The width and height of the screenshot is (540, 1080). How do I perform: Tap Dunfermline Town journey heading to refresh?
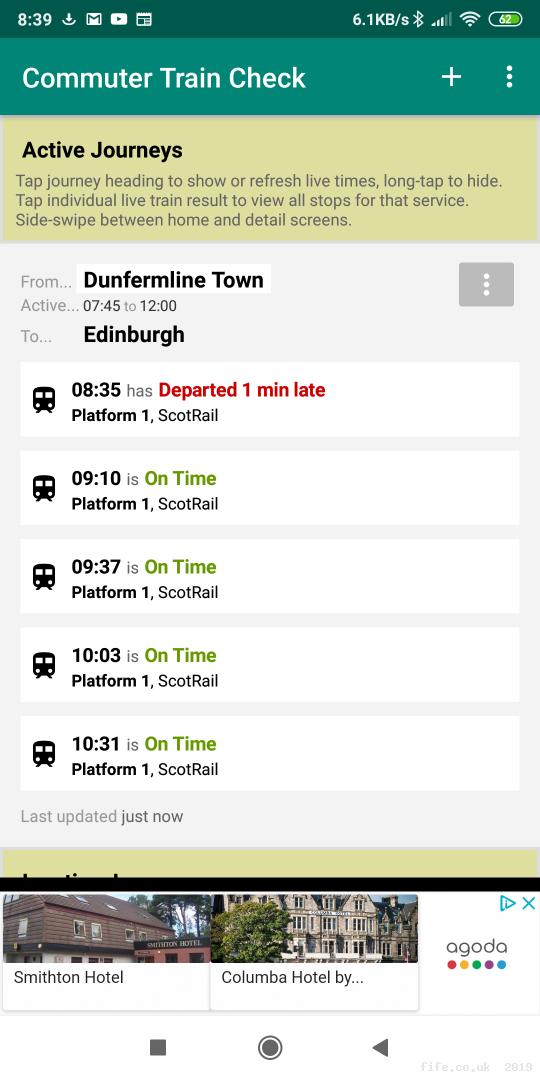174,280
